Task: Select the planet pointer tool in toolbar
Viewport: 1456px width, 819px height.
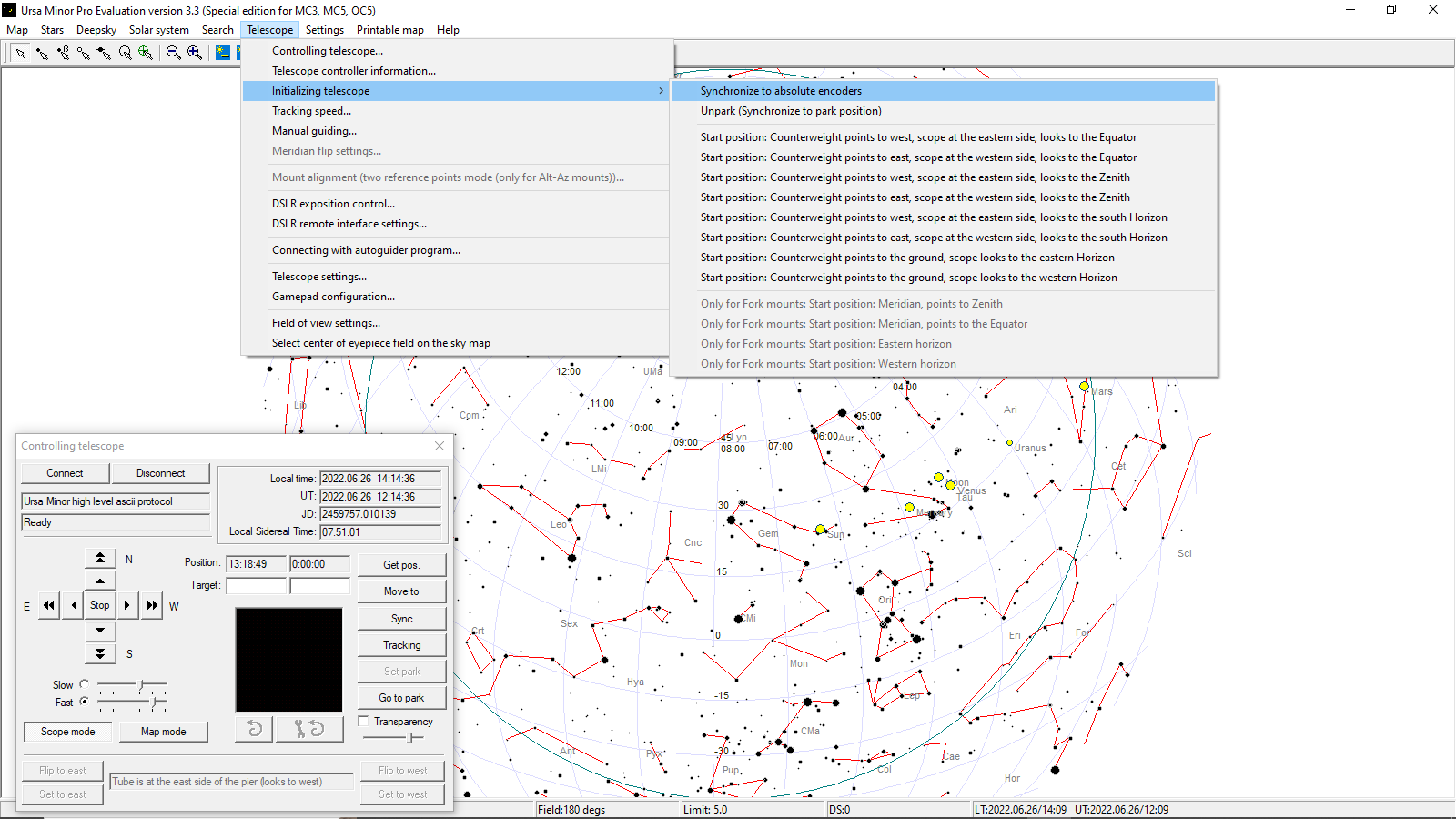Action: (105, 53)
